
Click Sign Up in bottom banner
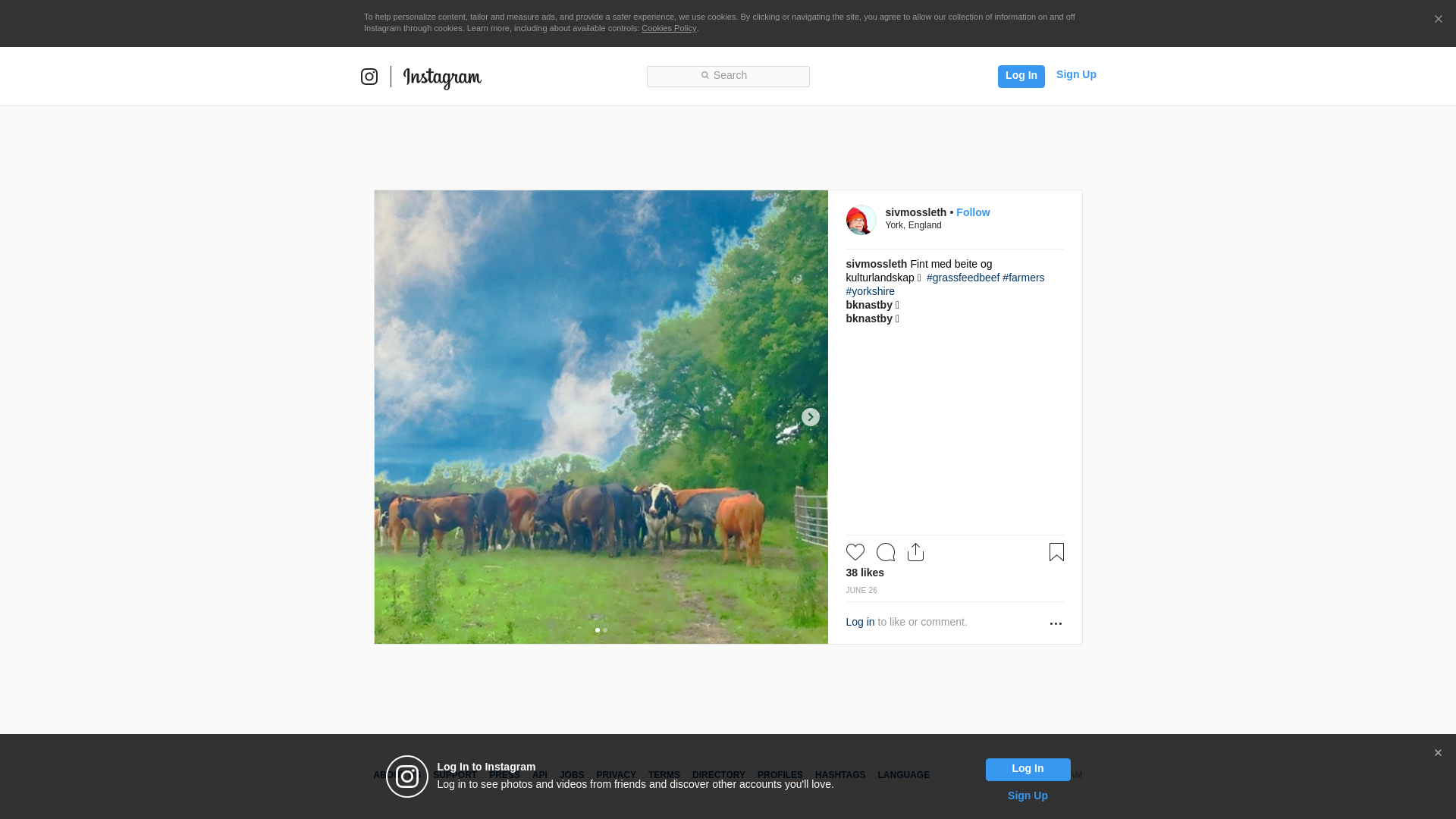[x=1028, y=795]
